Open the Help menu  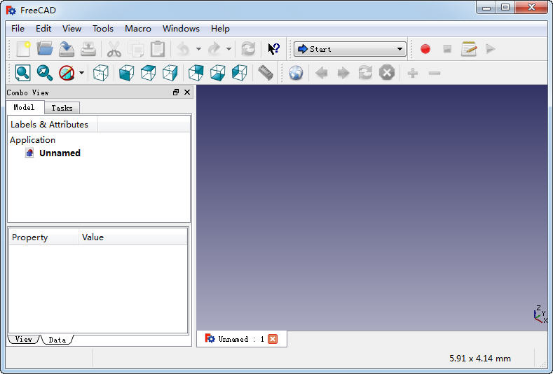pos(220,29)
